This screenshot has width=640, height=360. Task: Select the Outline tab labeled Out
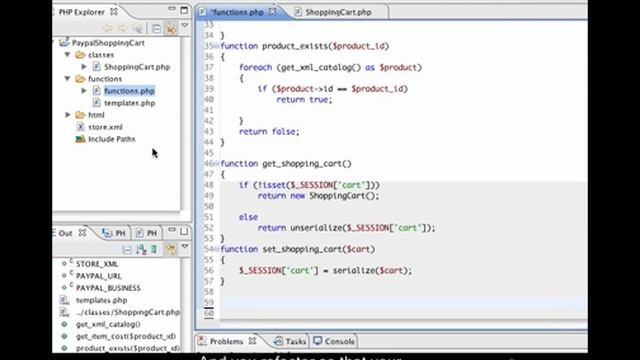[65, 233]
